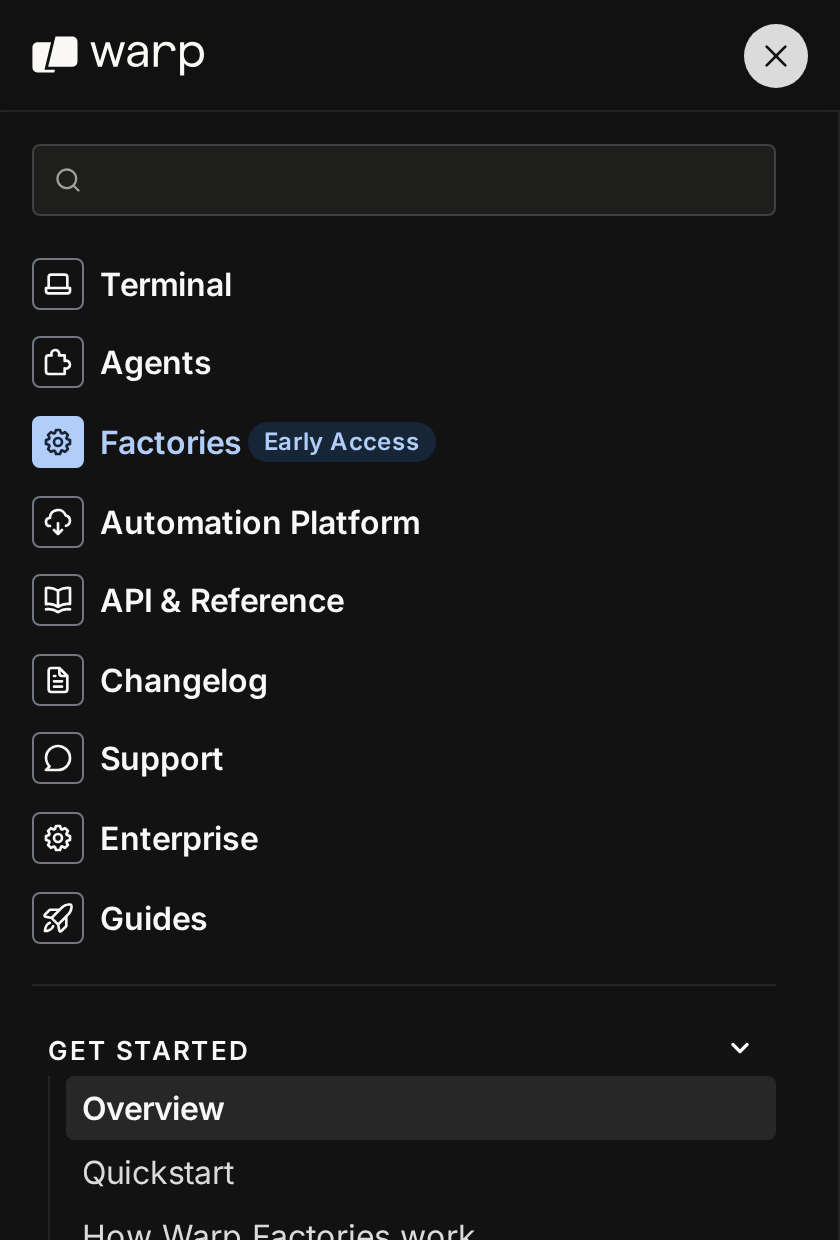
Task: Select the Automation Platform menu label
Action: (260, 523)
